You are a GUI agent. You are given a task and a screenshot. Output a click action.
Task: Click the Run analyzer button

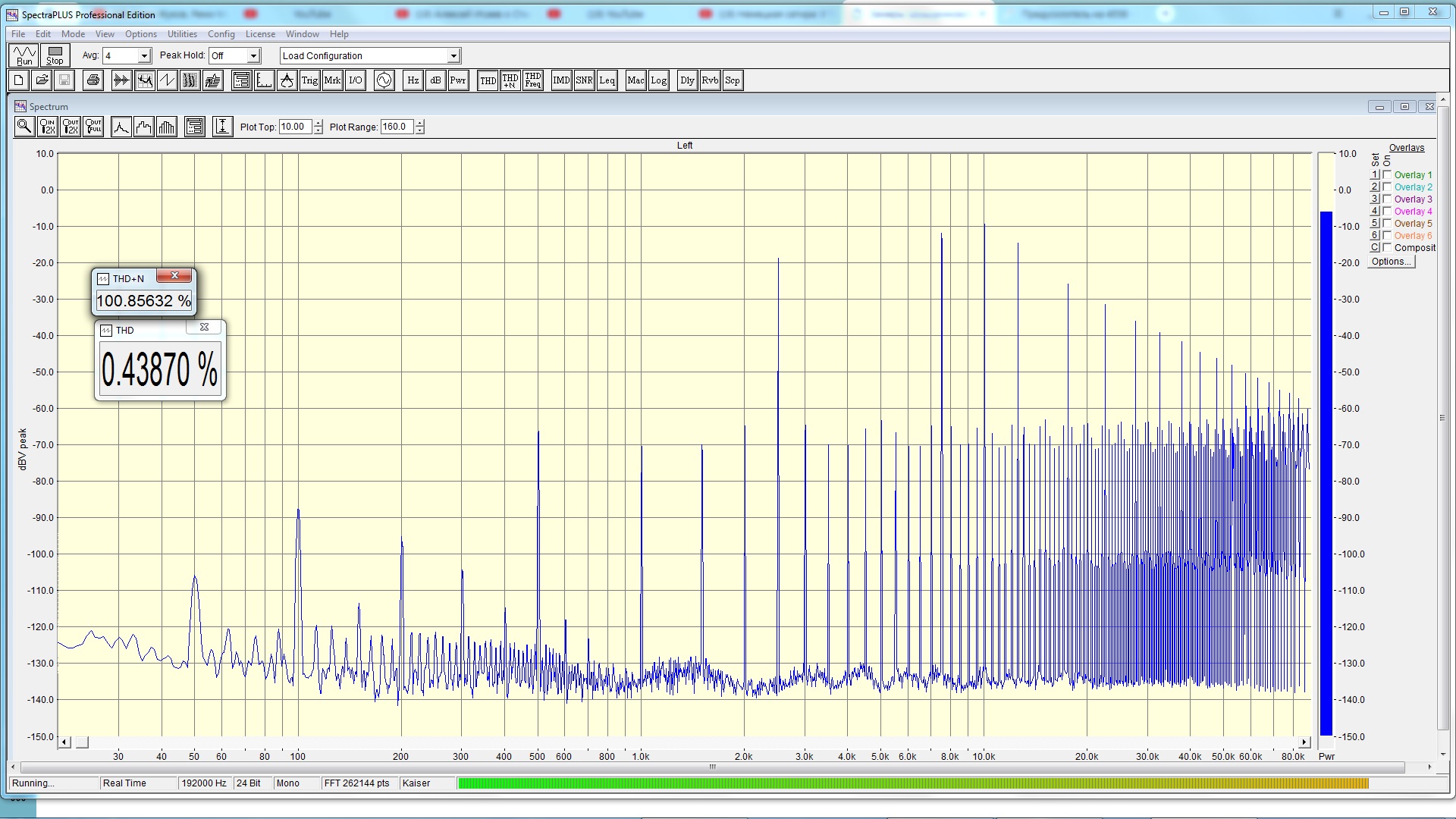point(24,55)
